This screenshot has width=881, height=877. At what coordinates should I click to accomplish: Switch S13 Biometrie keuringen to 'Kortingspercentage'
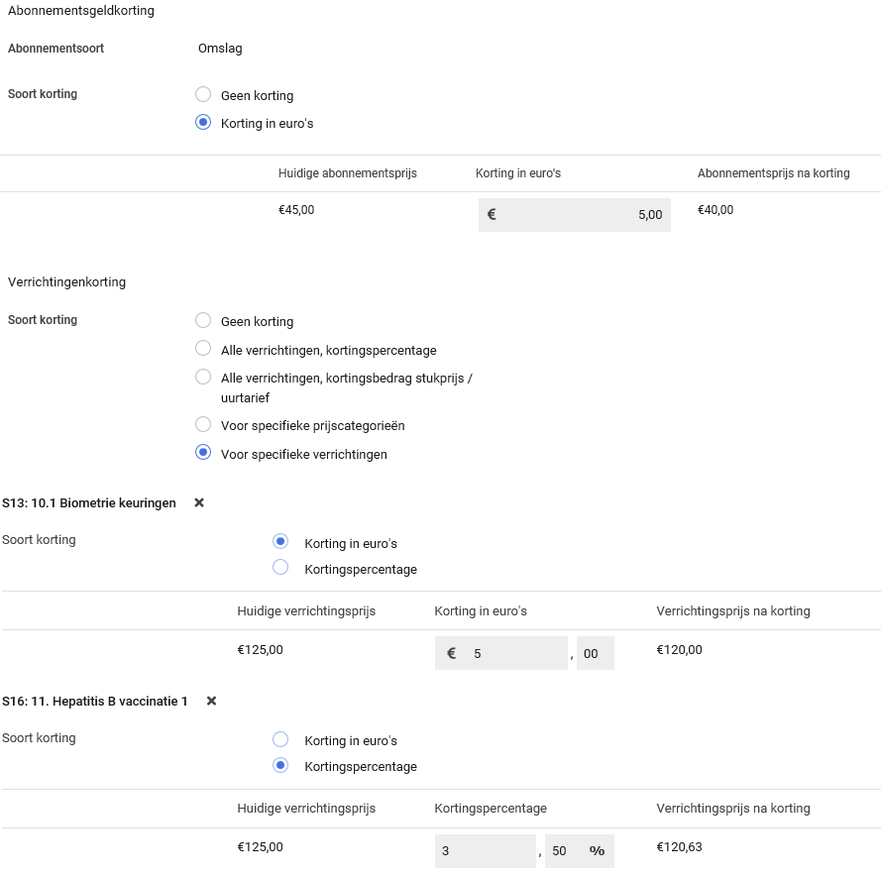(x=281, y=568)
